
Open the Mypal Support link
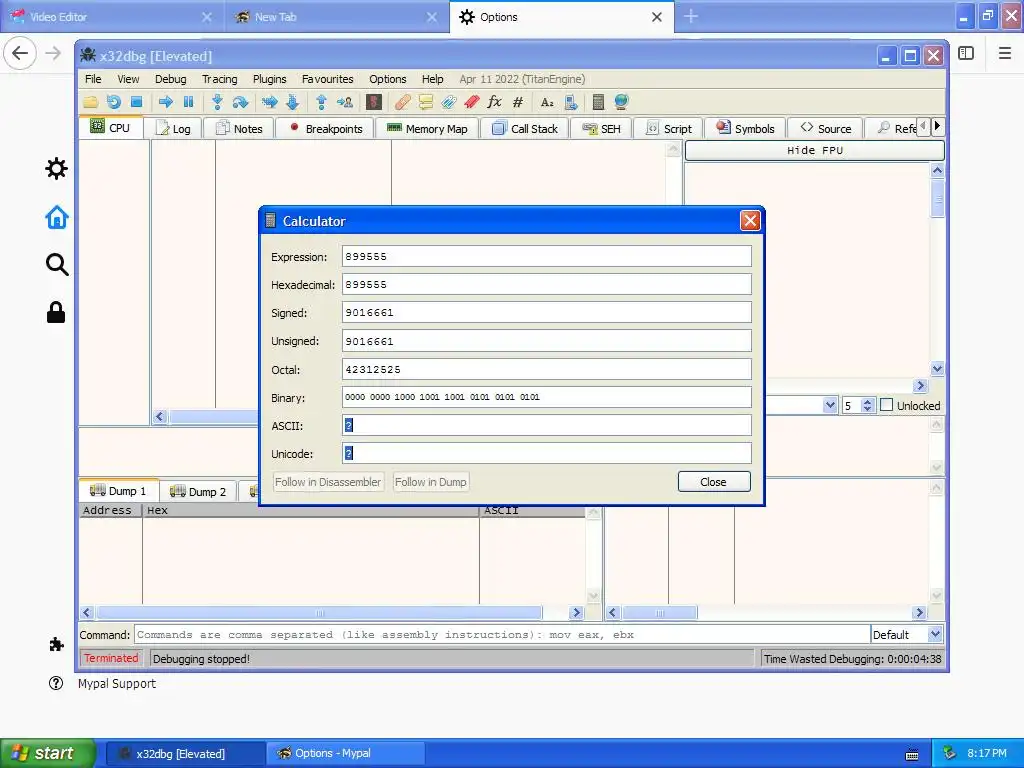(x=117, y=684)
